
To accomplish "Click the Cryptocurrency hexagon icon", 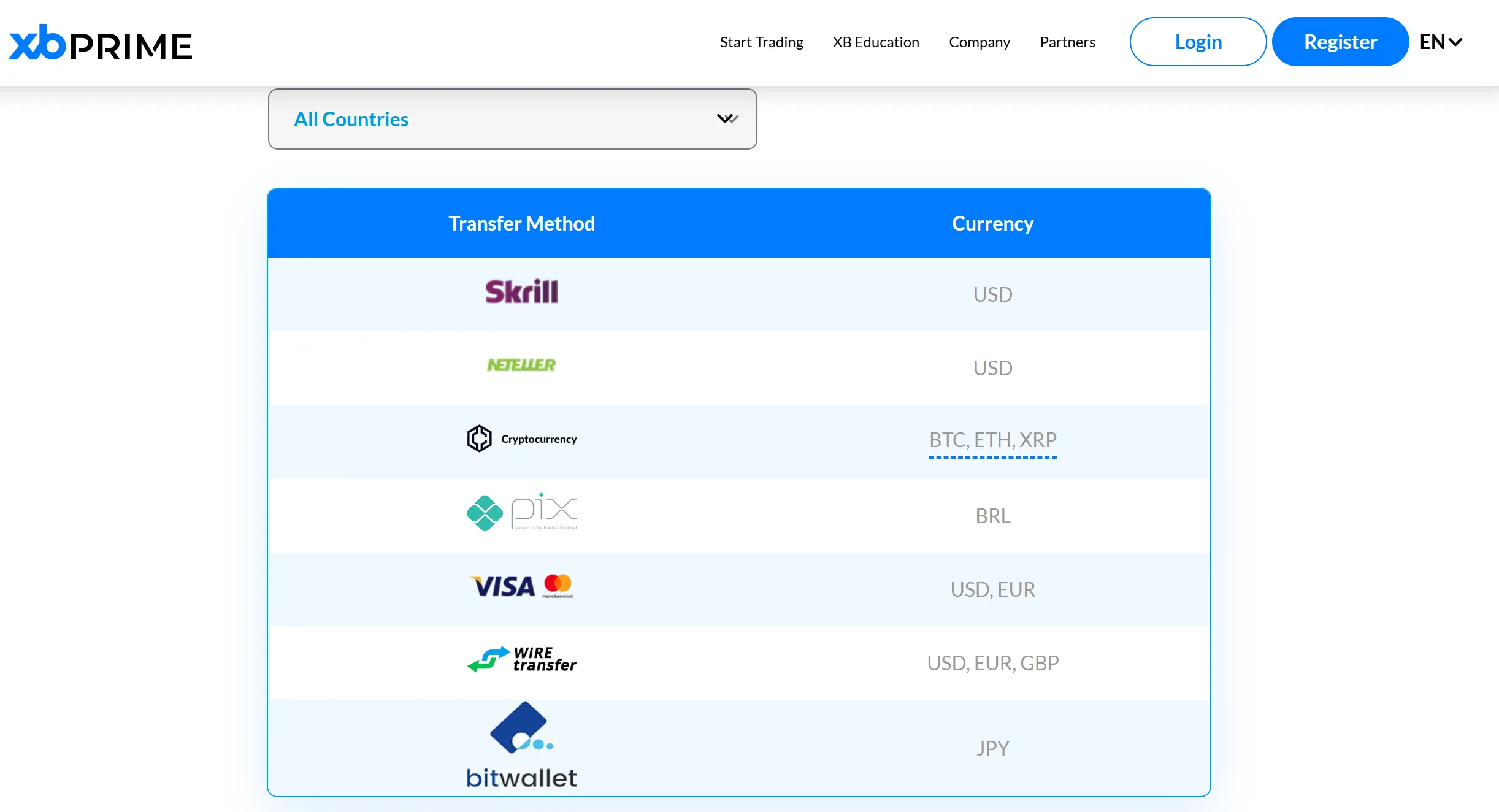I will (479, 439).
